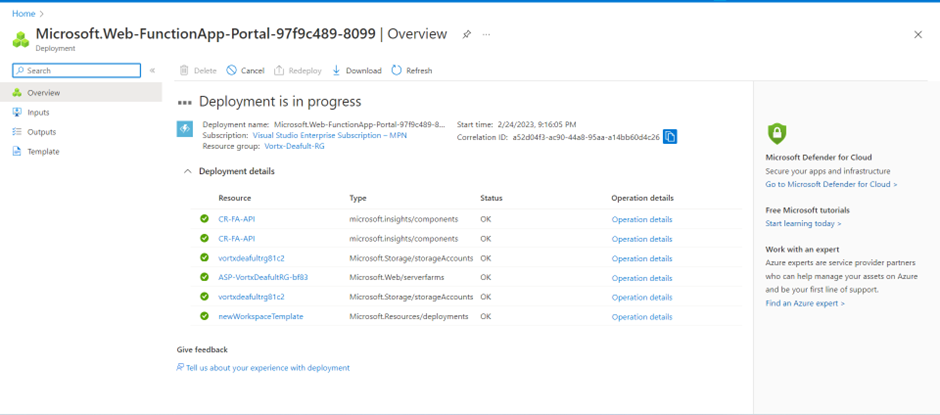Click the Template document icon in sidebar
The image size is (940, 415).
point(17,152)
